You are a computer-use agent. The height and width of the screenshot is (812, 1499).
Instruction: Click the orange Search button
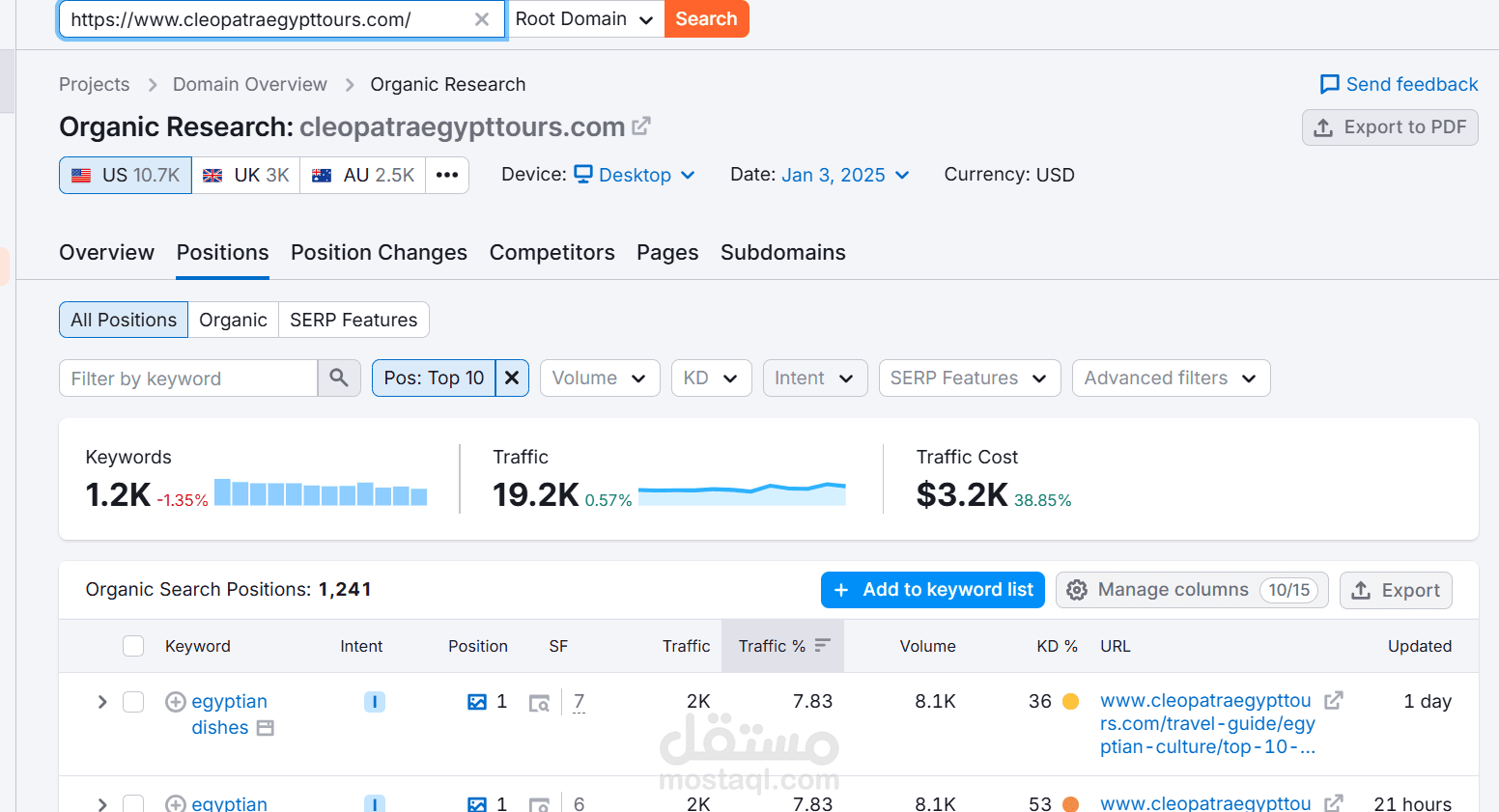point(706,19)
